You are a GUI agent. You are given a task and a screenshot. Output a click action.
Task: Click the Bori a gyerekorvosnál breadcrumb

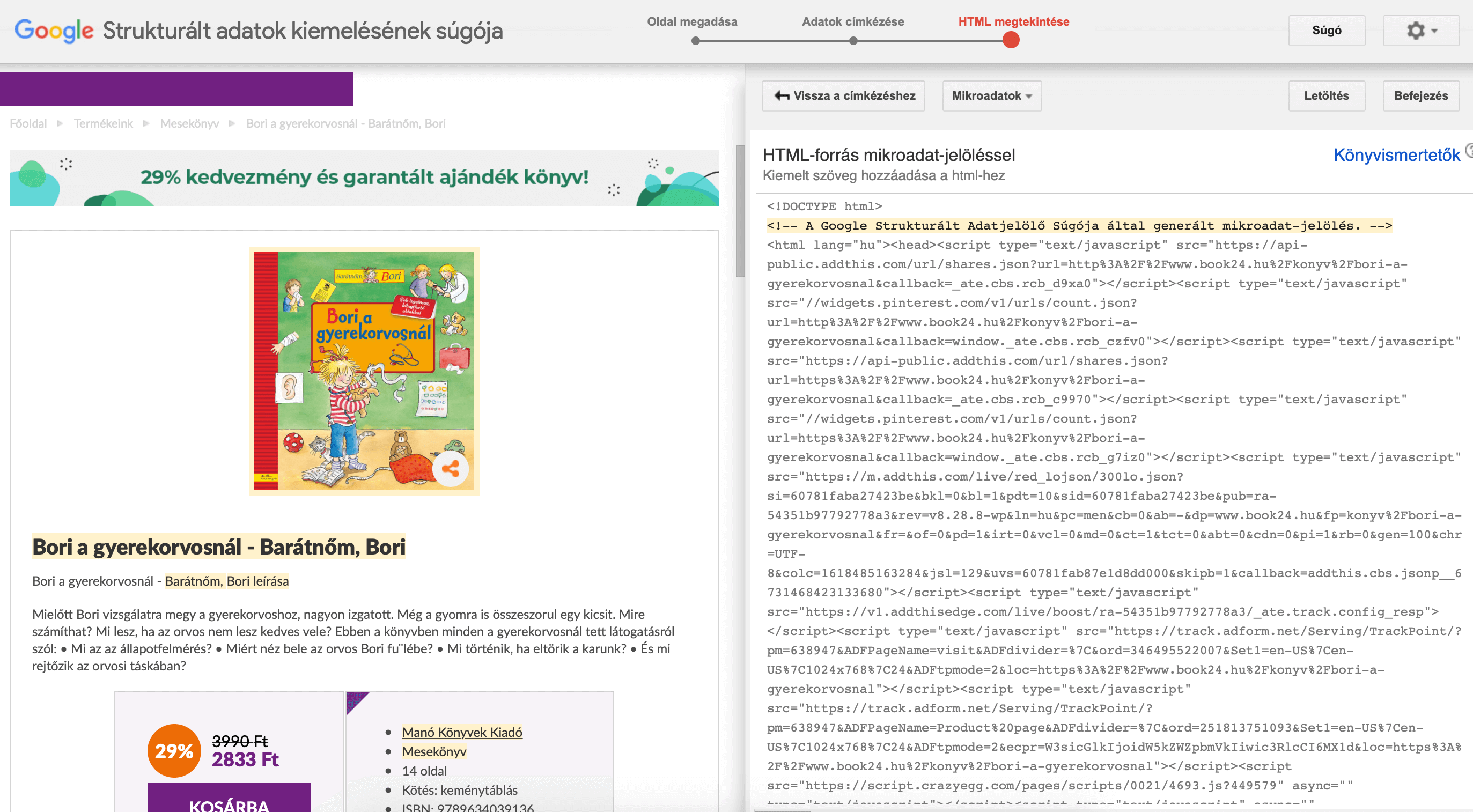[345, 123]
